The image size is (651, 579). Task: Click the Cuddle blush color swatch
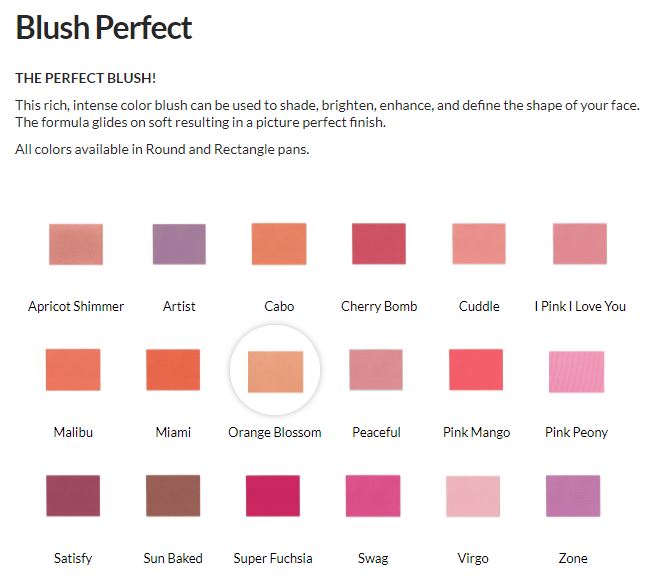tap(479, 244)
